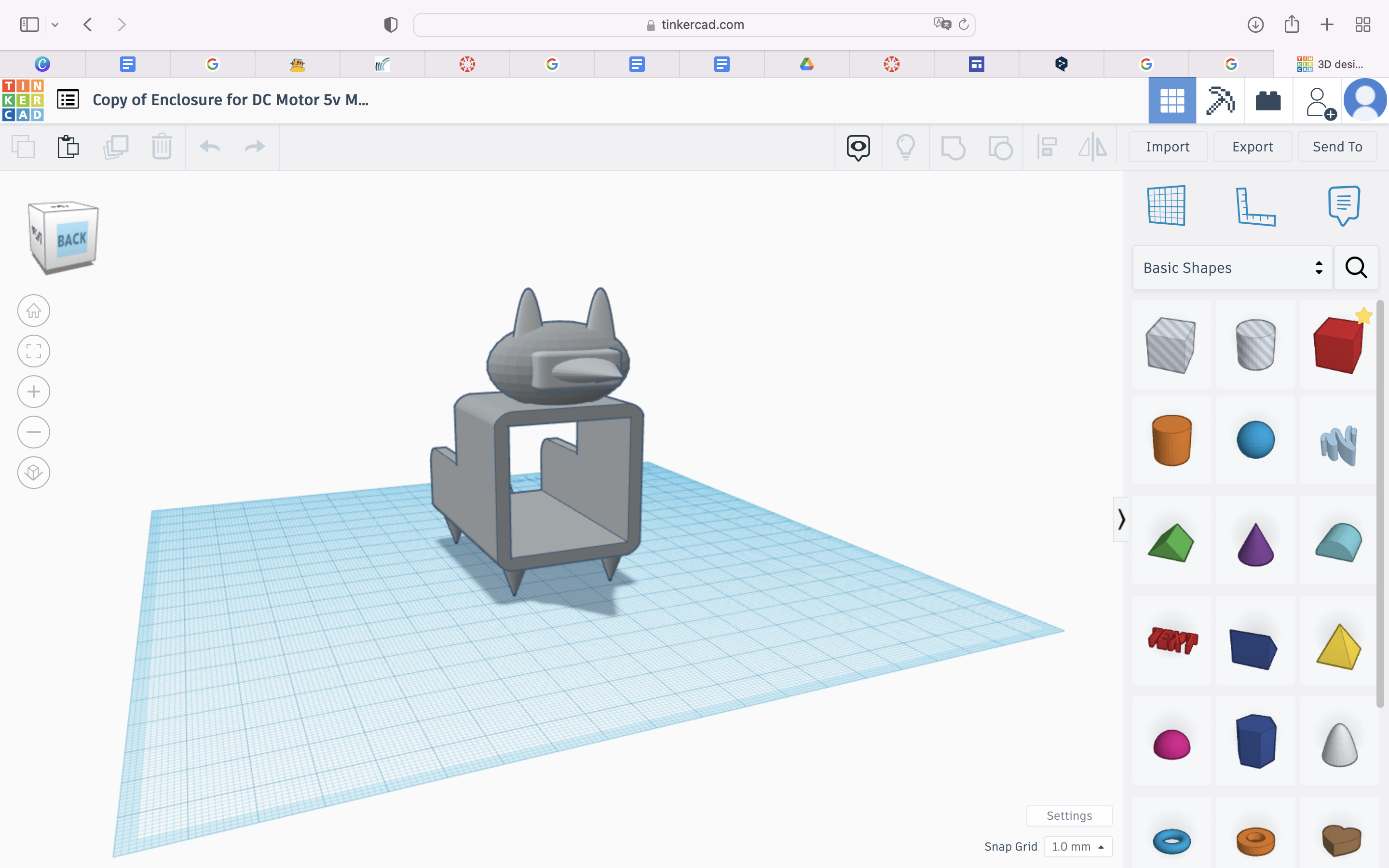Image resolution: width=1389 pixels, height=868 pixels.
Task: Redo the last action
Action: [x=255, y=147]
